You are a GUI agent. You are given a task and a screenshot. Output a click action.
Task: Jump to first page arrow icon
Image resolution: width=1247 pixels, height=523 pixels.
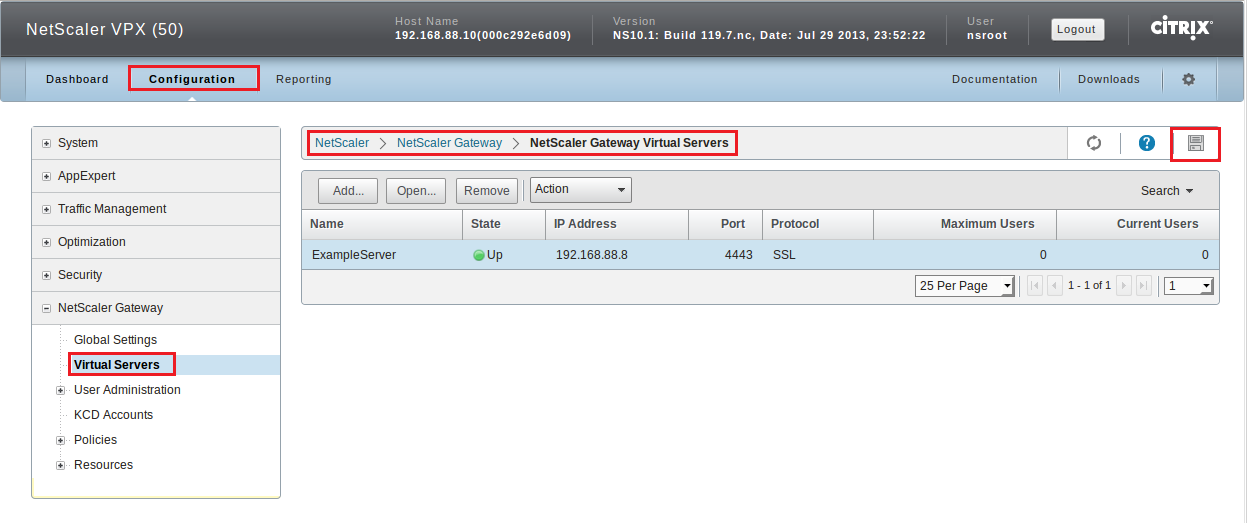coord(1034,286)
